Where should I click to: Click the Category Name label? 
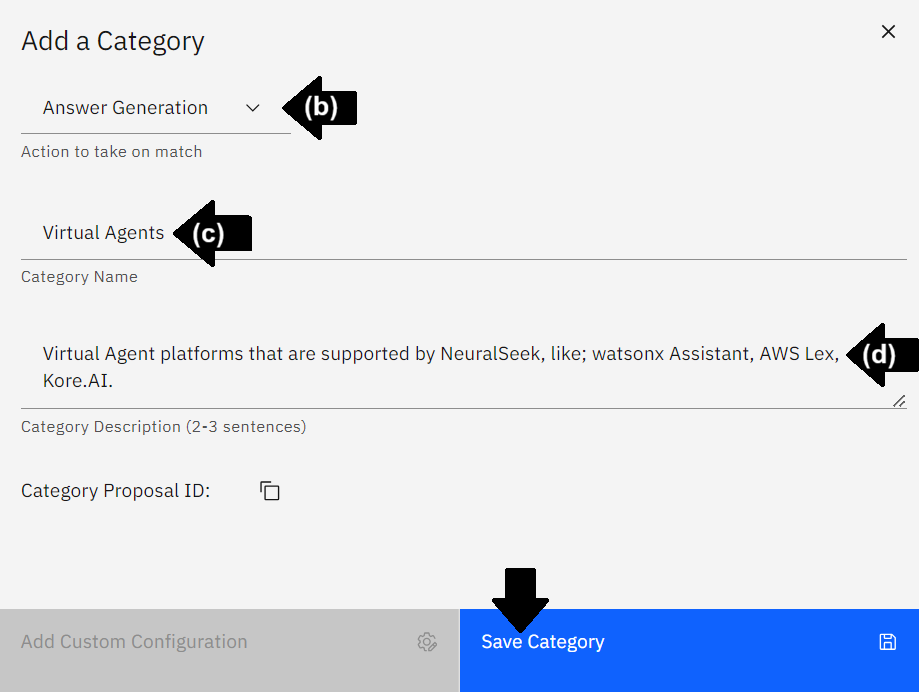coord(79,277)
